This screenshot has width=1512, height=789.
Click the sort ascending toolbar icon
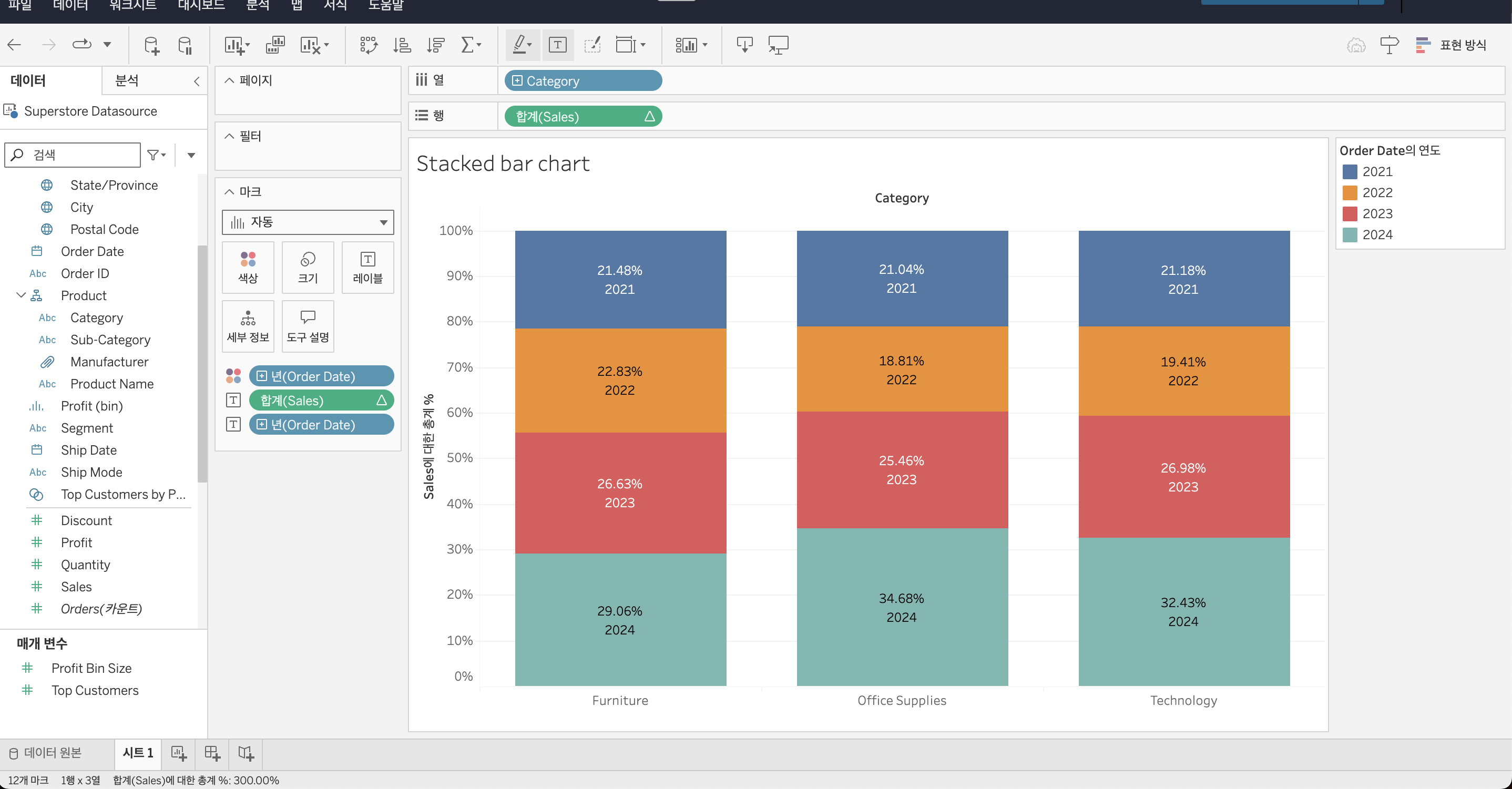(402, 45)
